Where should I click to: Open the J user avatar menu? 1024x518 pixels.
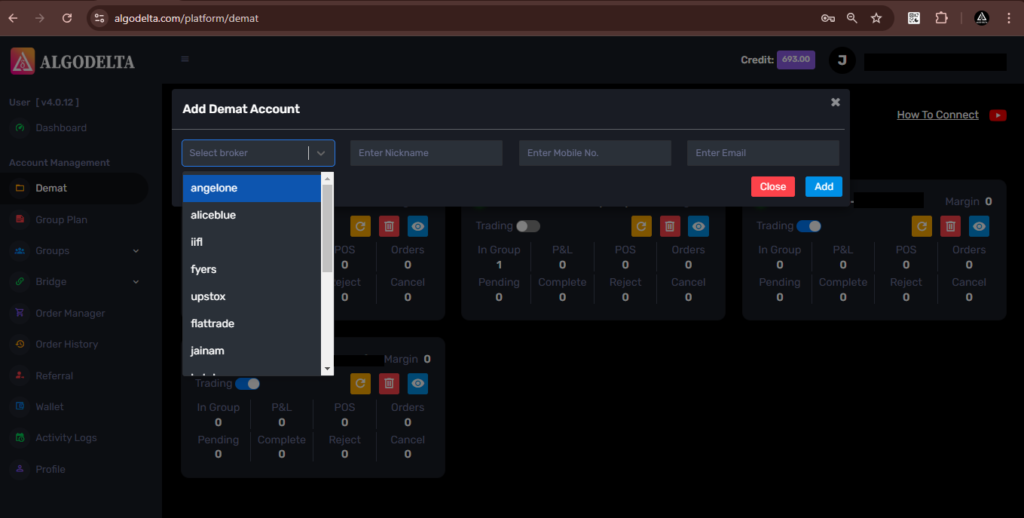842,60
